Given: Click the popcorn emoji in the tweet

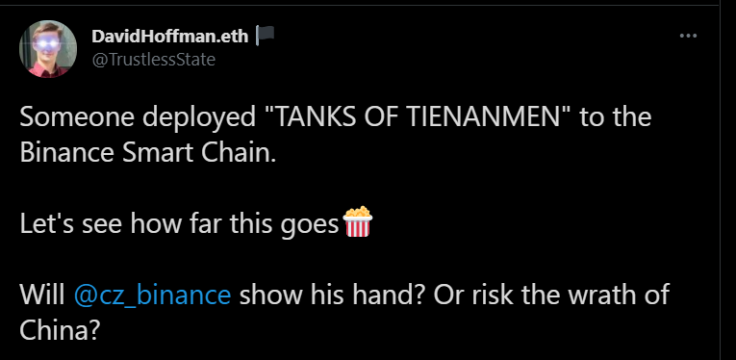Looking at the screenshot, I should pos(358,222).
